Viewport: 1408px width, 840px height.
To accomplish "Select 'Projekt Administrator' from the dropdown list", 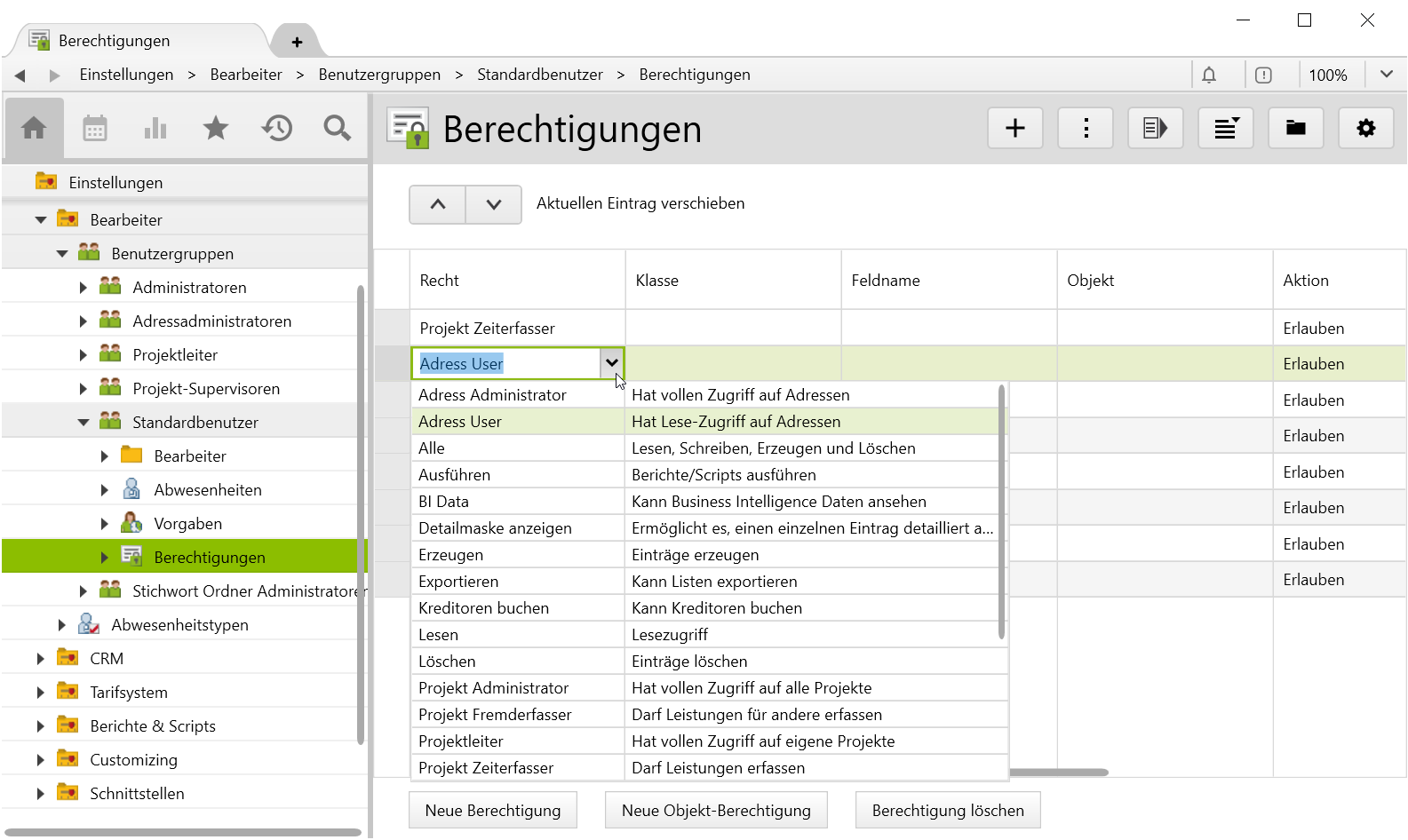I will (x=493, y=688).
